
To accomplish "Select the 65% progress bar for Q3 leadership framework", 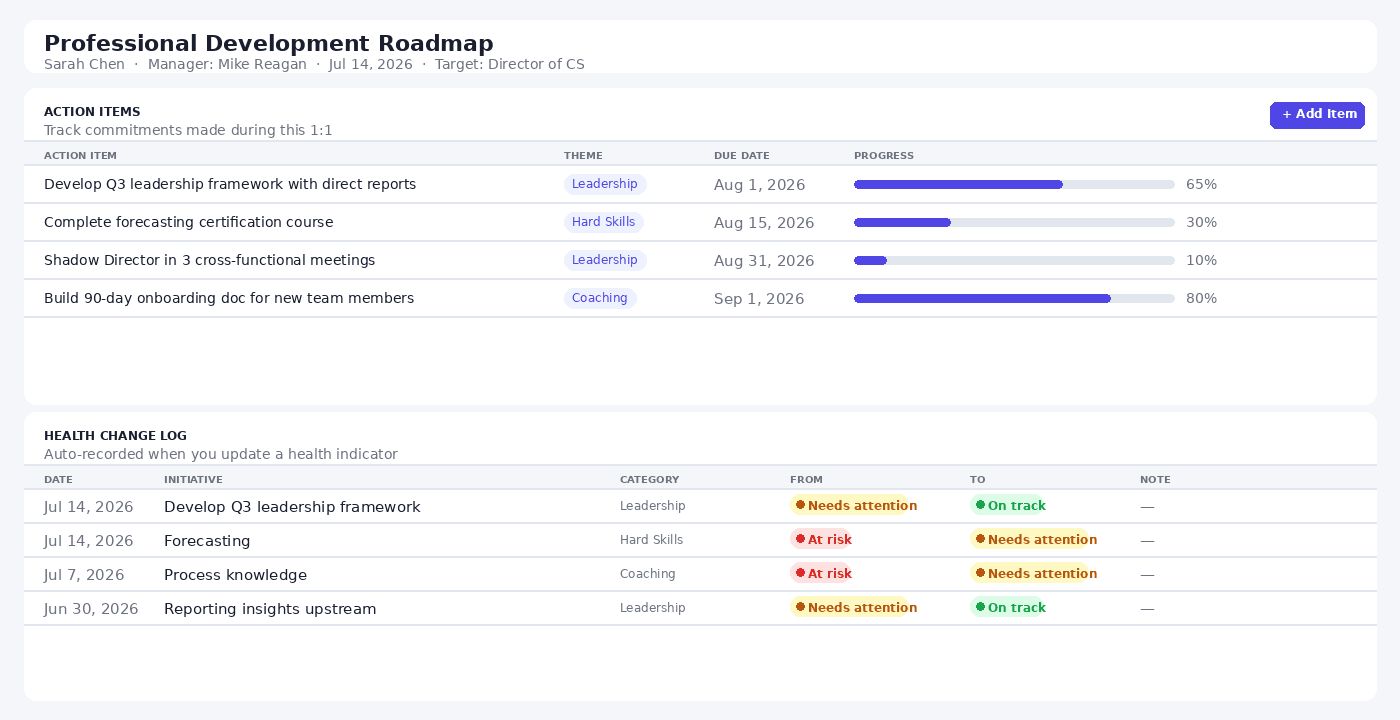I will [x=1014, y=185].
